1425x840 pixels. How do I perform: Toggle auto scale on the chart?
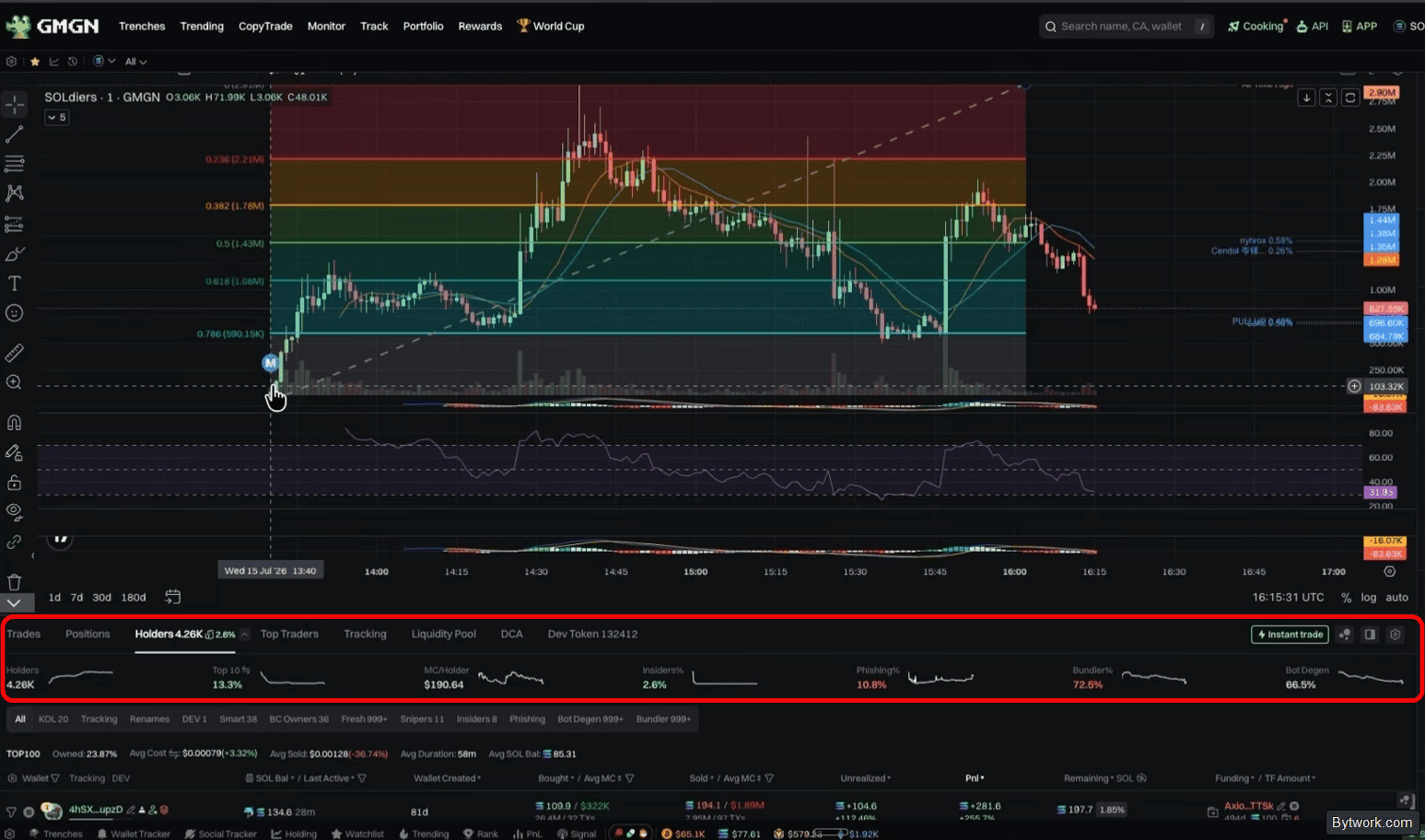tap(1397, 598)
